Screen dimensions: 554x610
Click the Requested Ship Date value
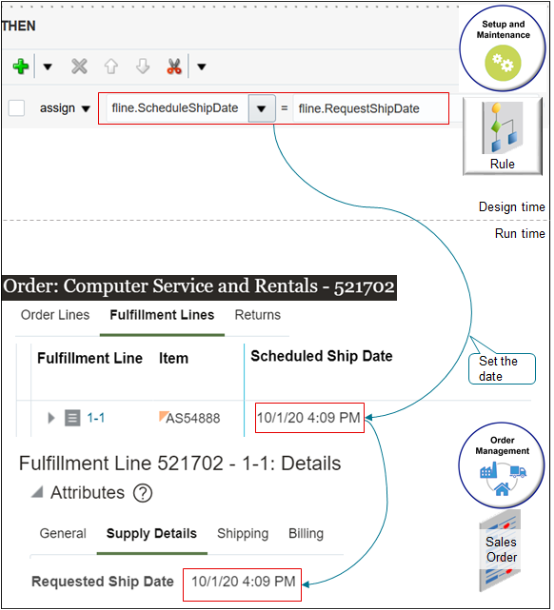(x=244, y=582)
